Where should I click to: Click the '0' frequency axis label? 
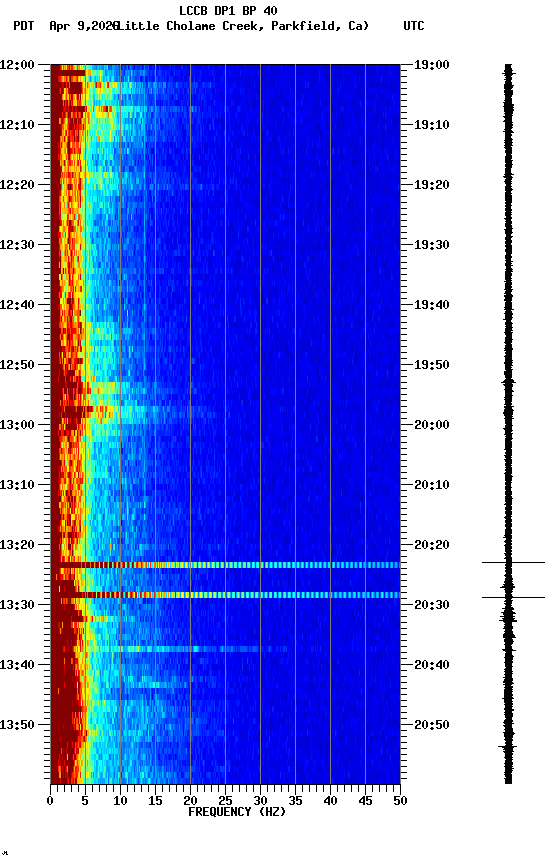(x=50, y=801)
